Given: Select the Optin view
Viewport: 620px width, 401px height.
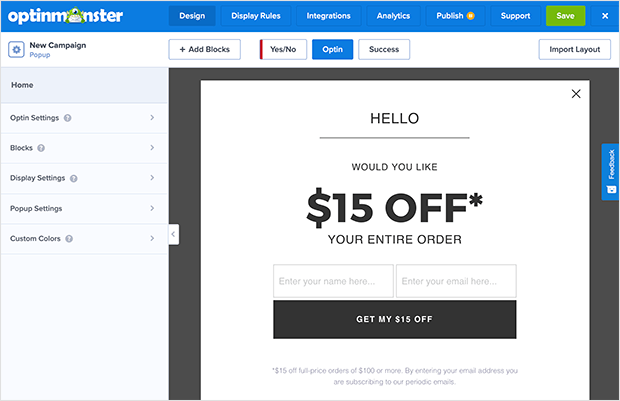Looking at the screenshot, I should point(333,49).
